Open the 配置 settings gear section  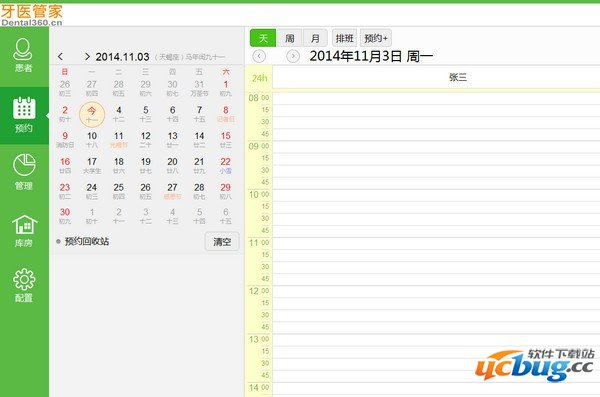[x=24, y=286]
